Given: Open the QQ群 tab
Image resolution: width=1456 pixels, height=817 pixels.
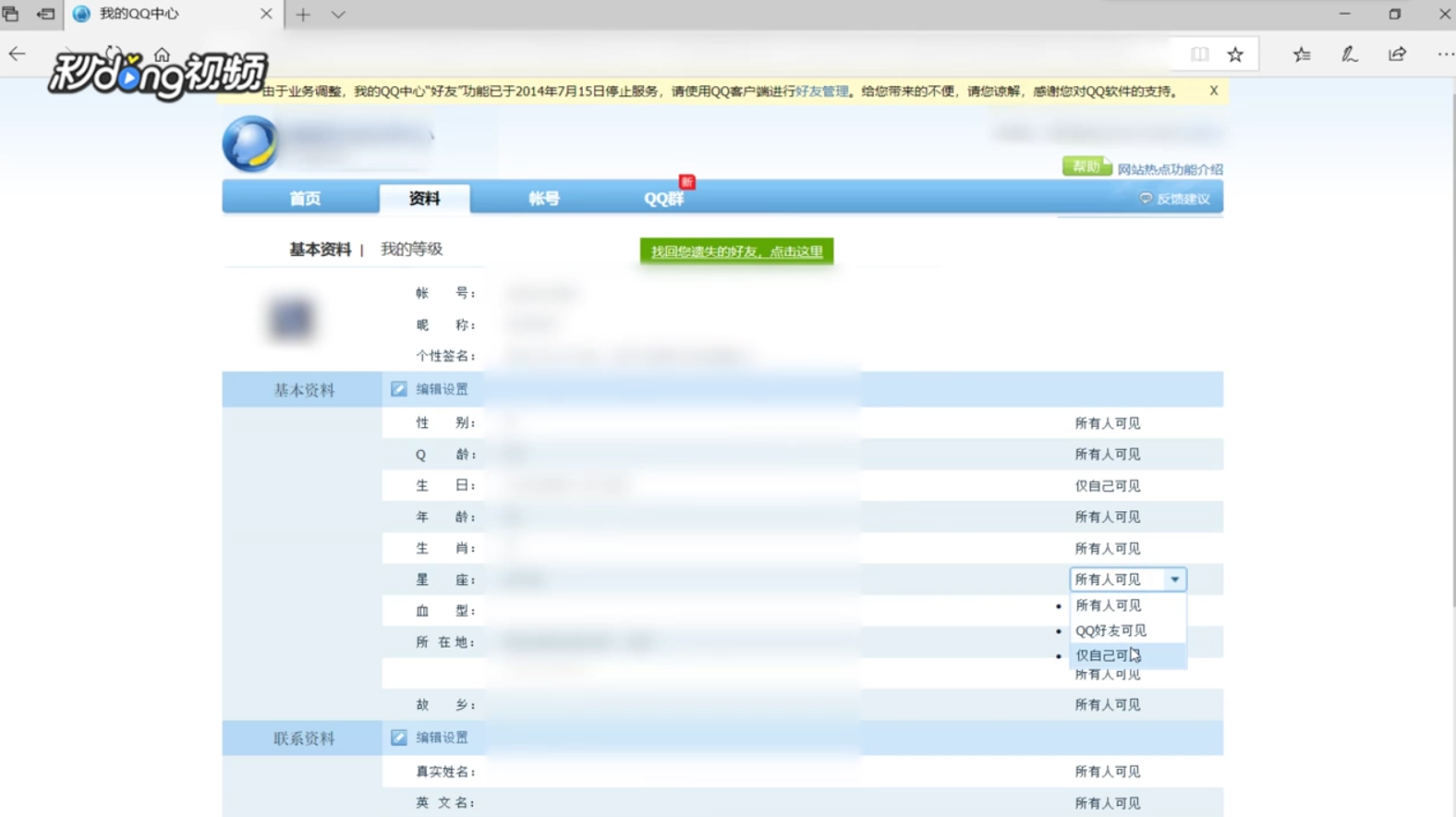Looking at the screenshot, I should coord(663,199).
